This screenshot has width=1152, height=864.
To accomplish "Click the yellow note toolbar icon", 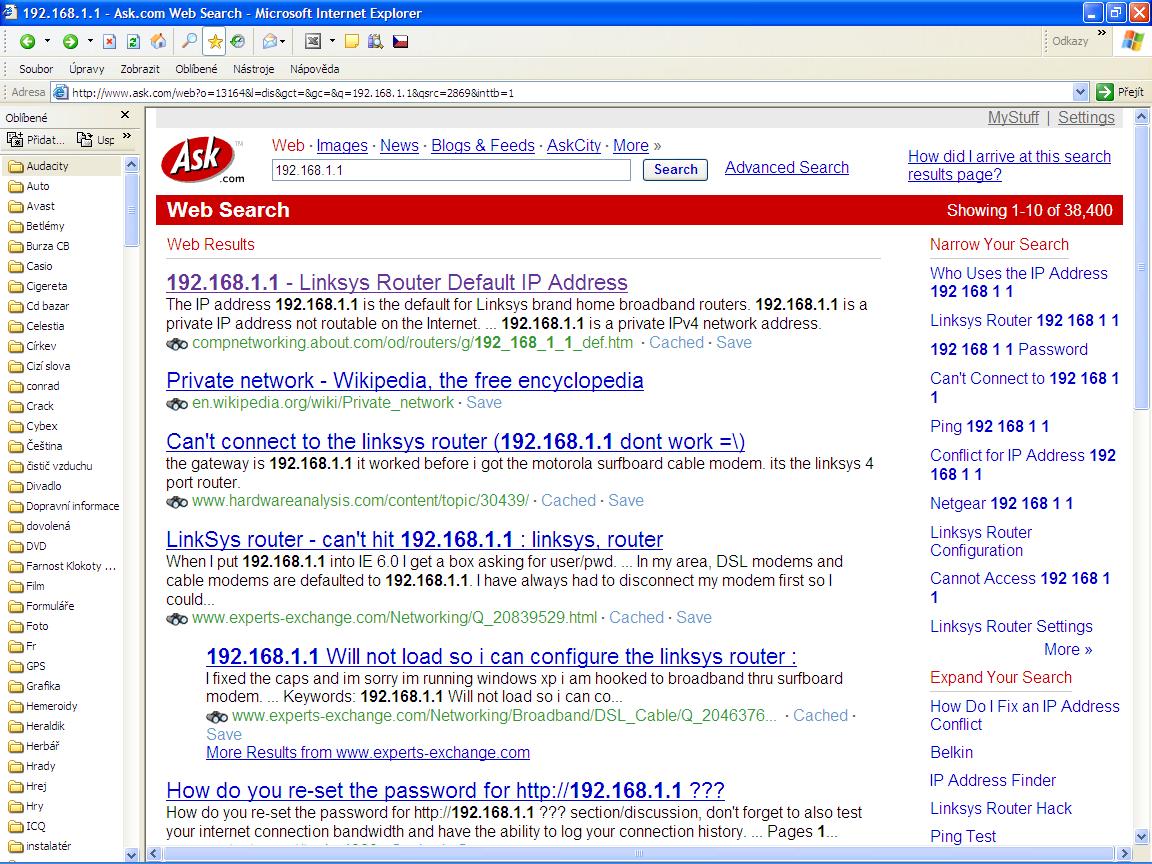I will pos(352,41).
